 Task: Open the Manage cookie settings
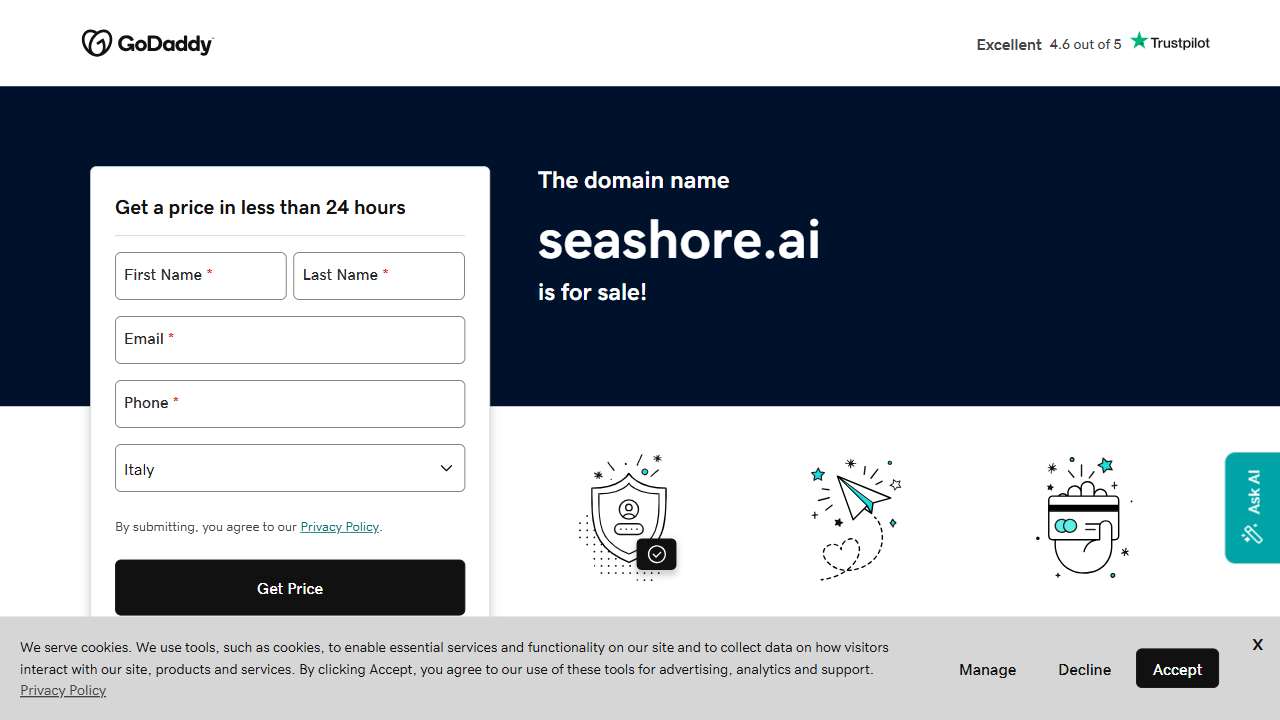pyautogui.click(x=987, y=669)
